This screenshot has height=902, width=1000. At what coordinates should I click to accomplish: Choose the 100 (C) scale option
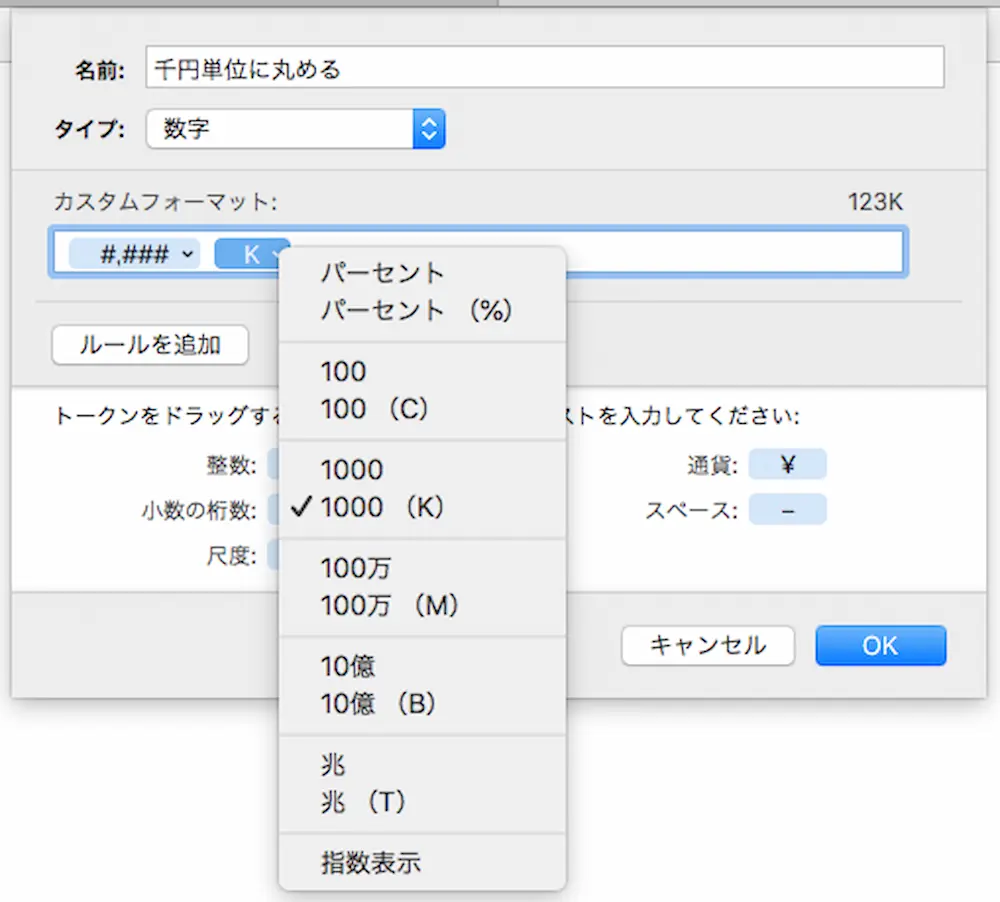(374, 410)
